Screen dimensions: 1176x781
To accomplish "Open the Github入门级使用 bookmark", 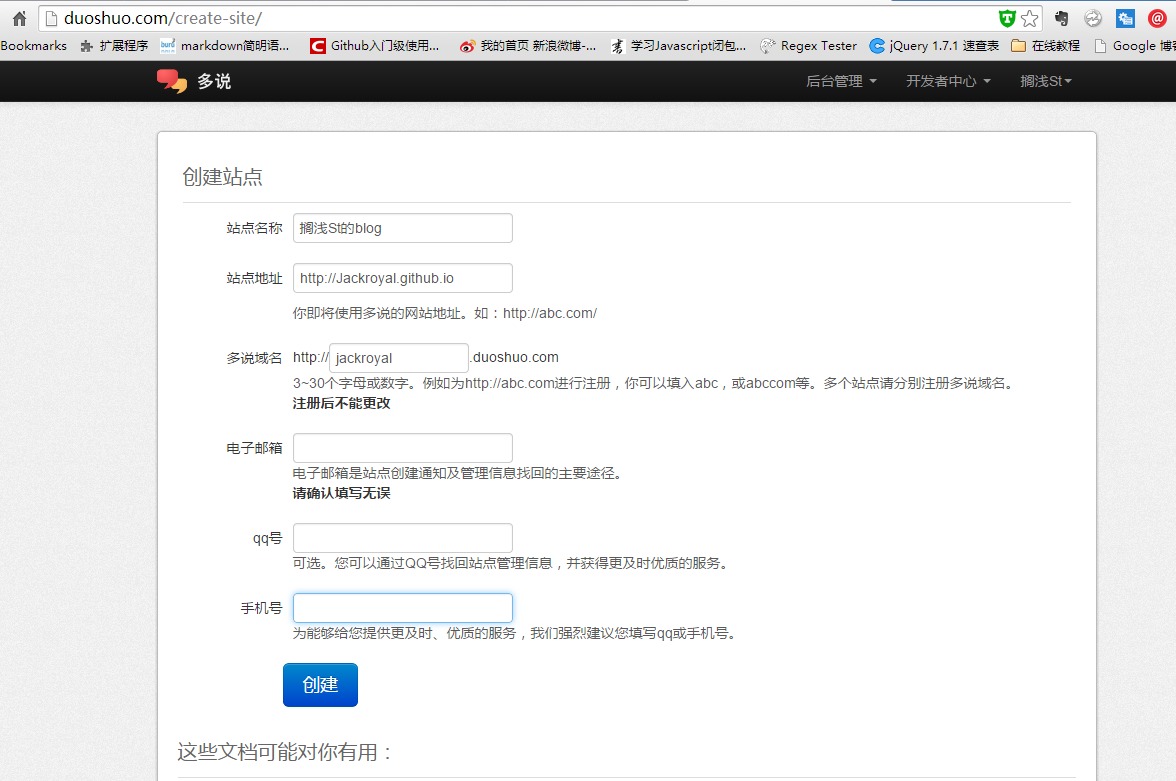I will (375, 46).
